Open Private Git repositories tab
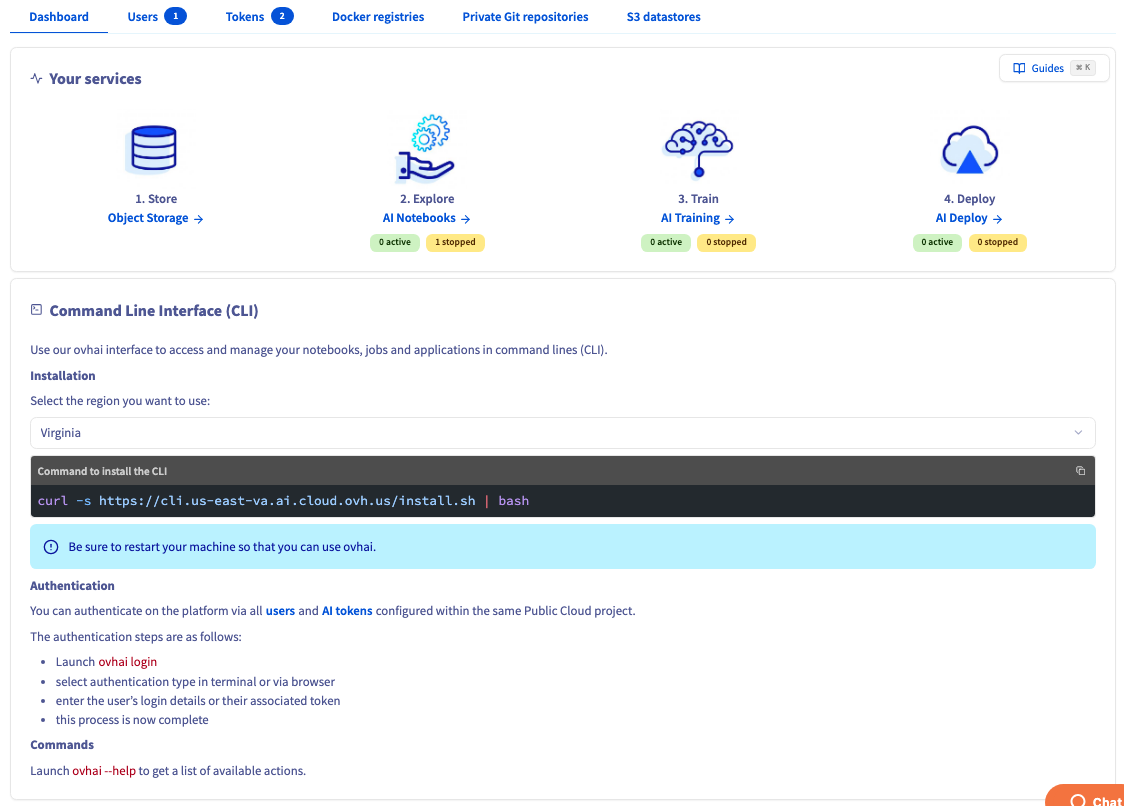1124x806 pixels. click(x=525, y=16)
